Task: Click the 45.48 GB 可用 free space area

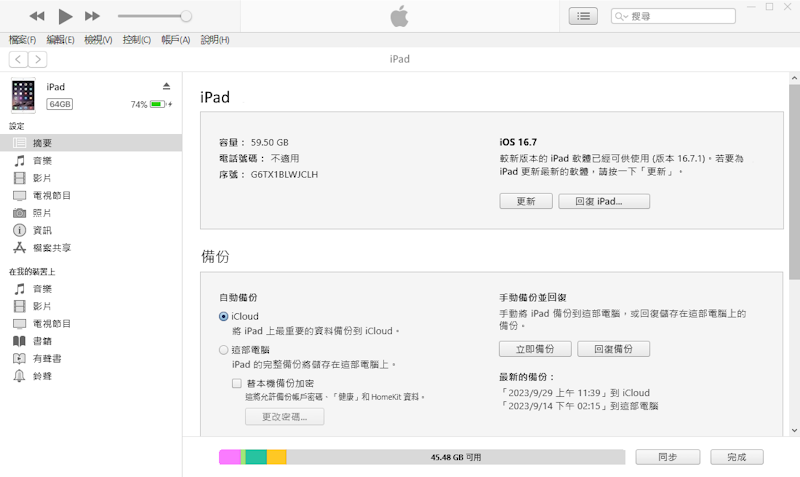Action: 456,457
